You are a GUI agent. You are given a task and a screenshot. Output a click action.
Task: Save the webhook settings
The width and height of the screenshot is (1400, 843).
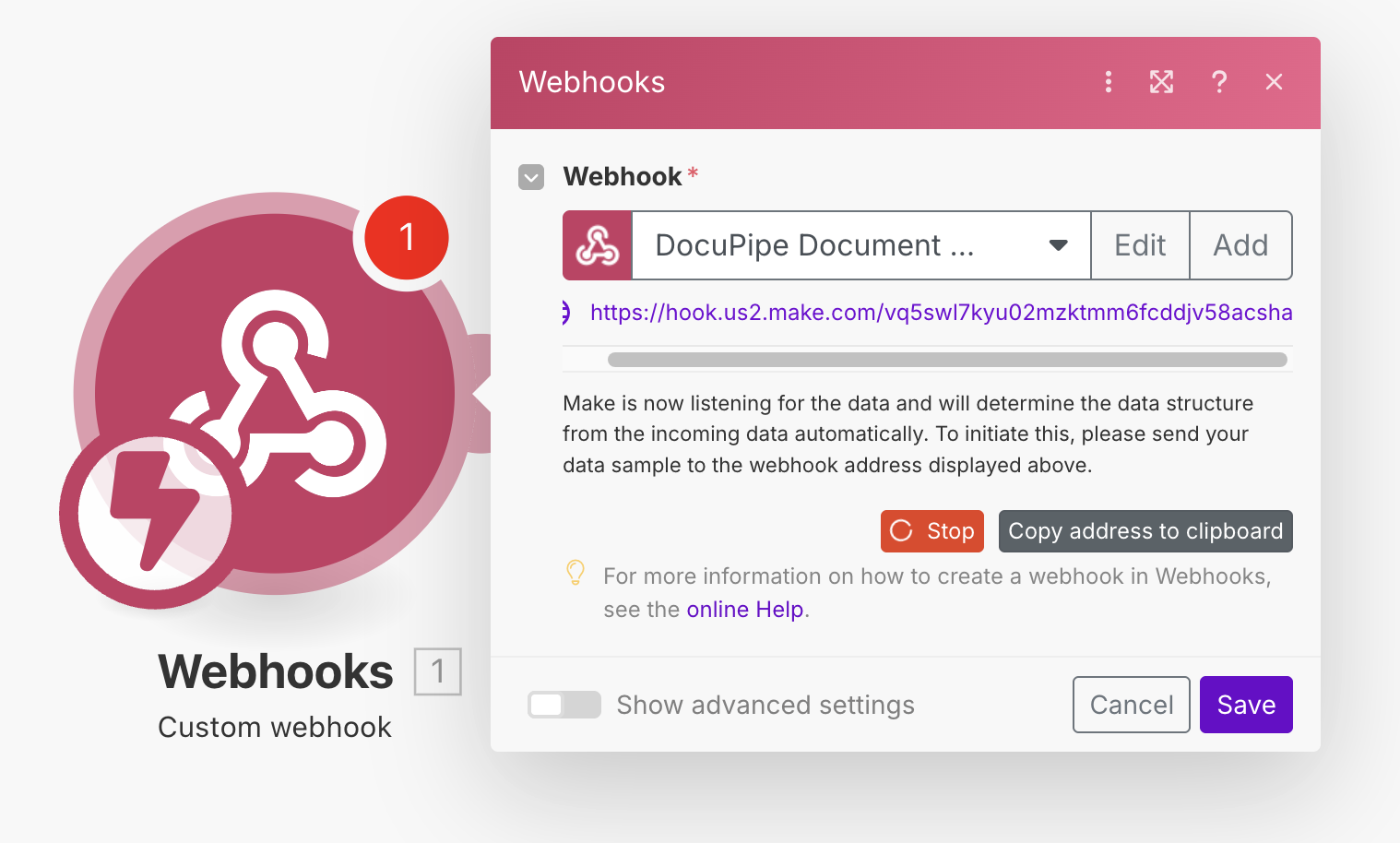1246,705
